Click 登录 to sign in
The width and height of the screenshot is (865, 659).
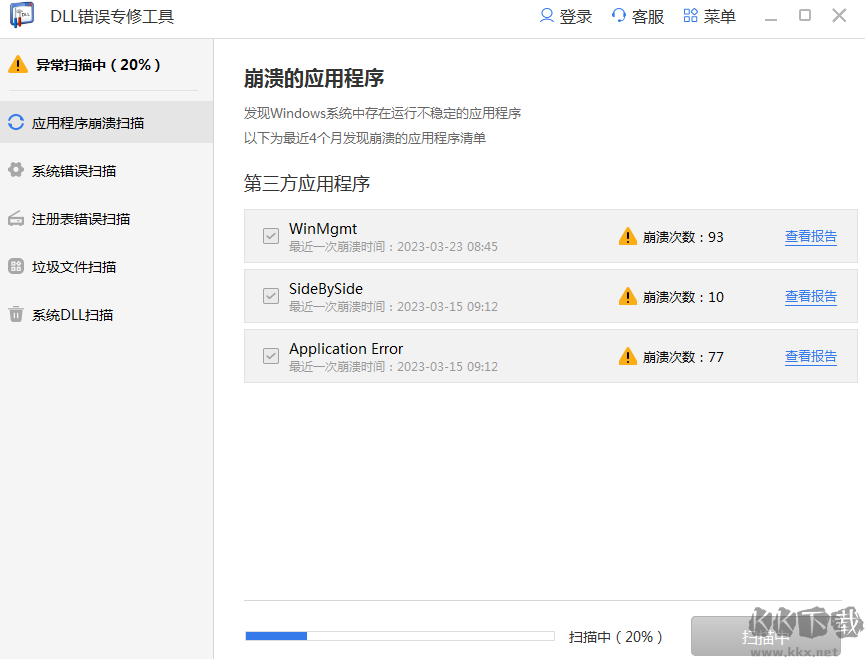click(x=566, y=16)
